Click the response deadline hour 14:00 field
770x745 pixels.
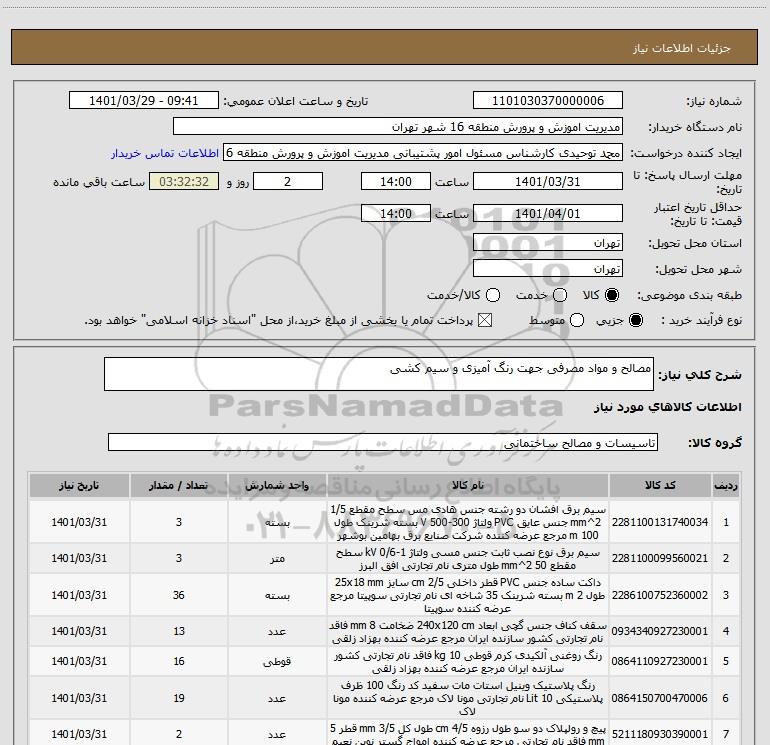pos(396,182)
